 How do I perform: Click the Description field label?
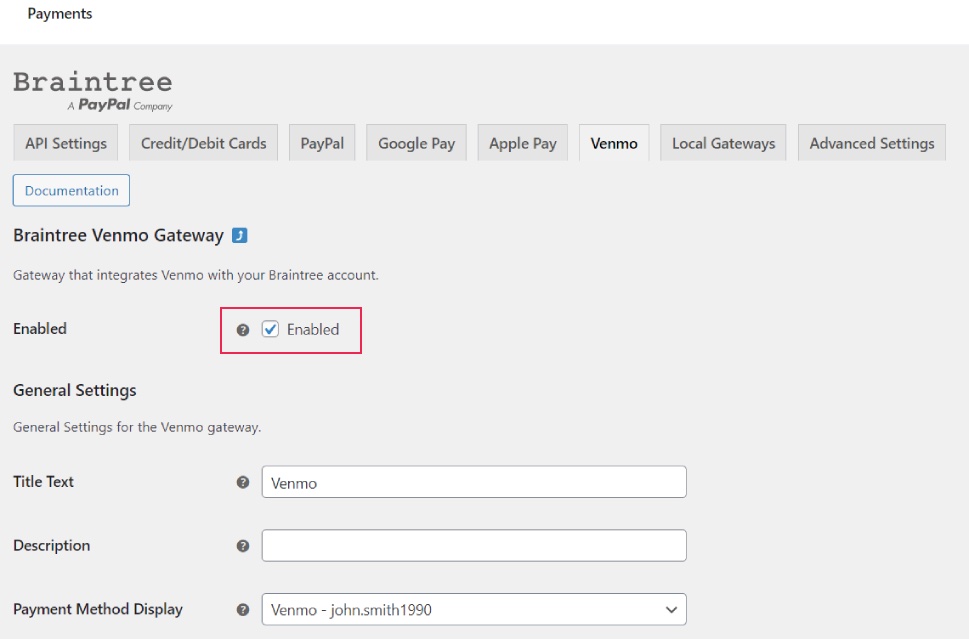tap(51, 546)
